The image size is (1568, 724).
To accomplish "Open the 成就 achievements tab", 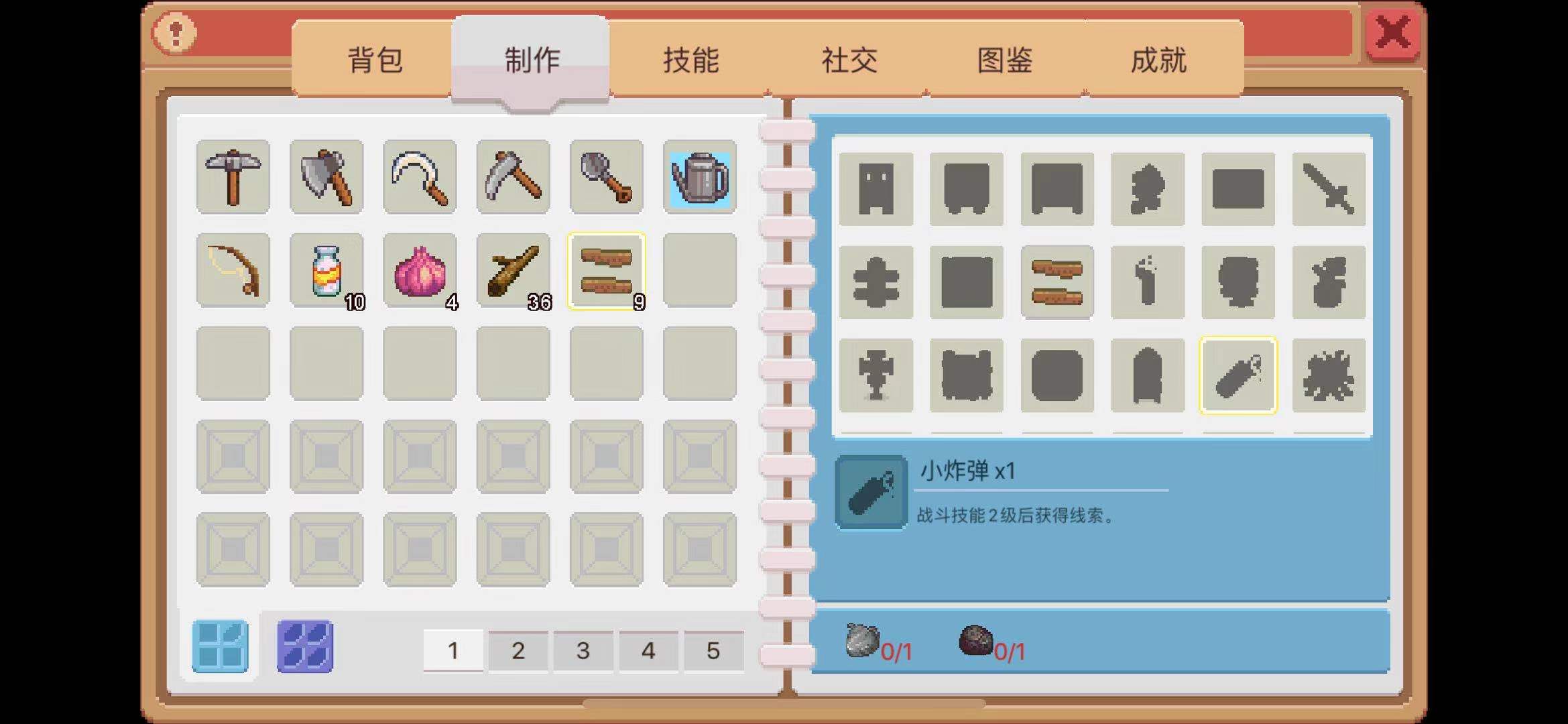I will tap(1158, 60).
